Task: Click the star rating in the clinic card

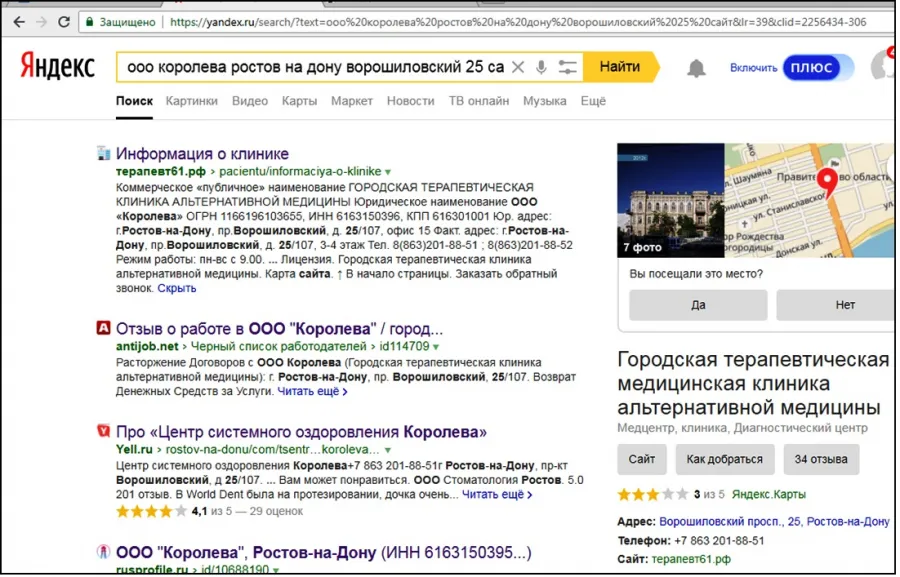Action: [652, 494]
